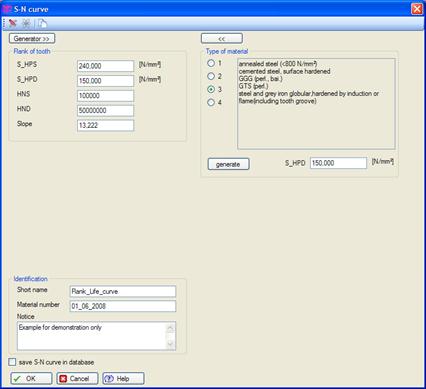Select material type radio option 1
Image resolution: width=426 pixels, height=389 pixels.
211,63
